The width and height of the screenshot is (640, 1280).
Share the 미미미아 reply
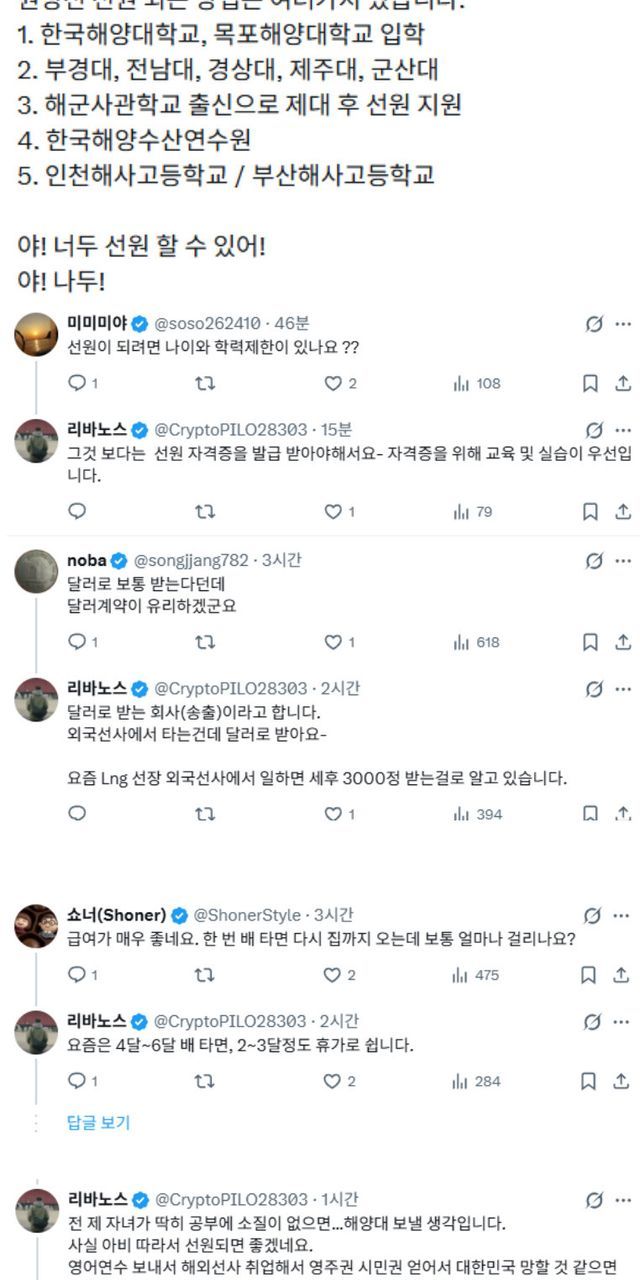coord(622,383)
